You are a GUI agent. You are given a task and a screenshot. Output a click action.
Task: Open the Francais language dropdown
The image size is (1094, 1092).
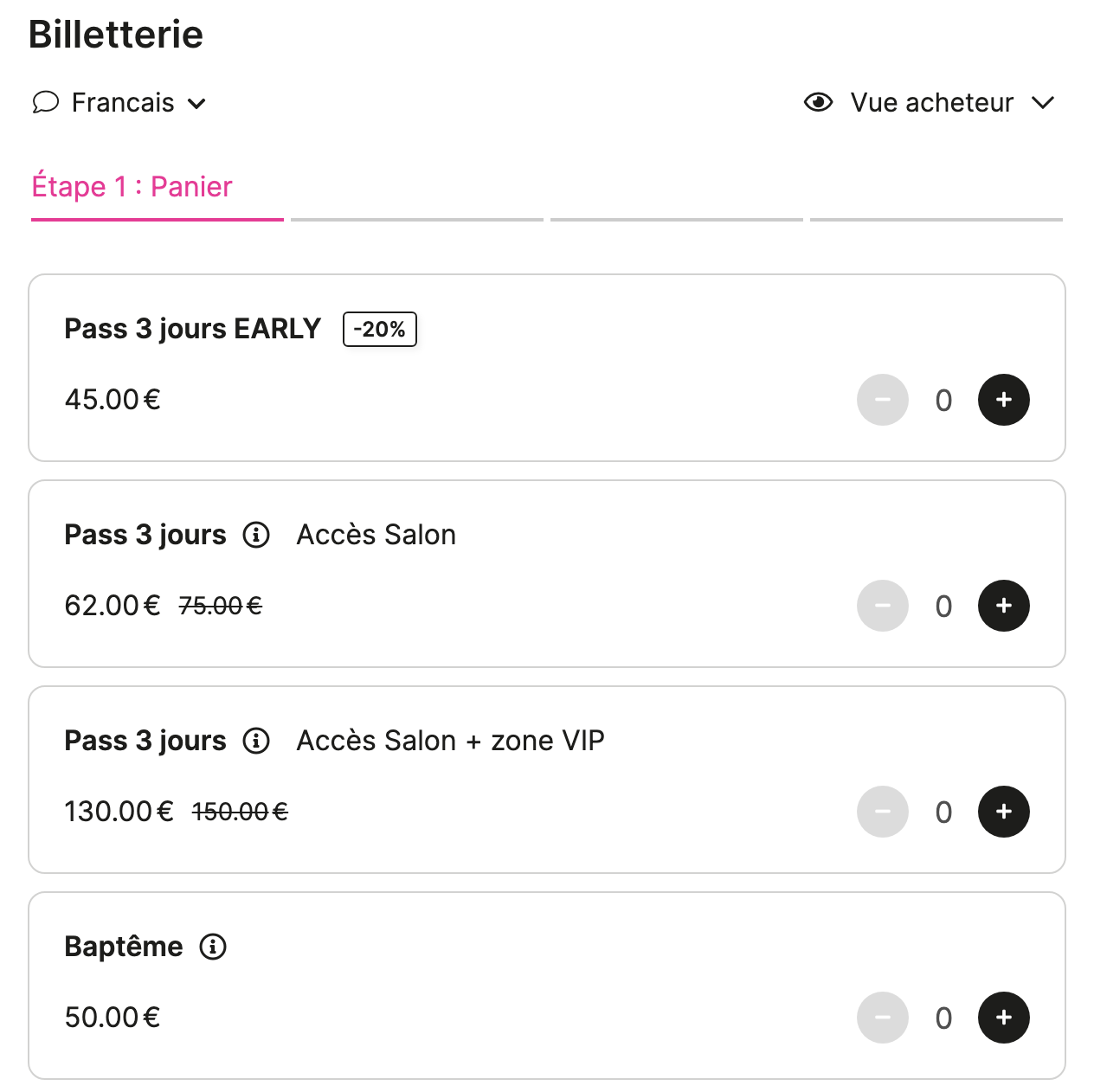pyautogui.click(x=123, y=103)
